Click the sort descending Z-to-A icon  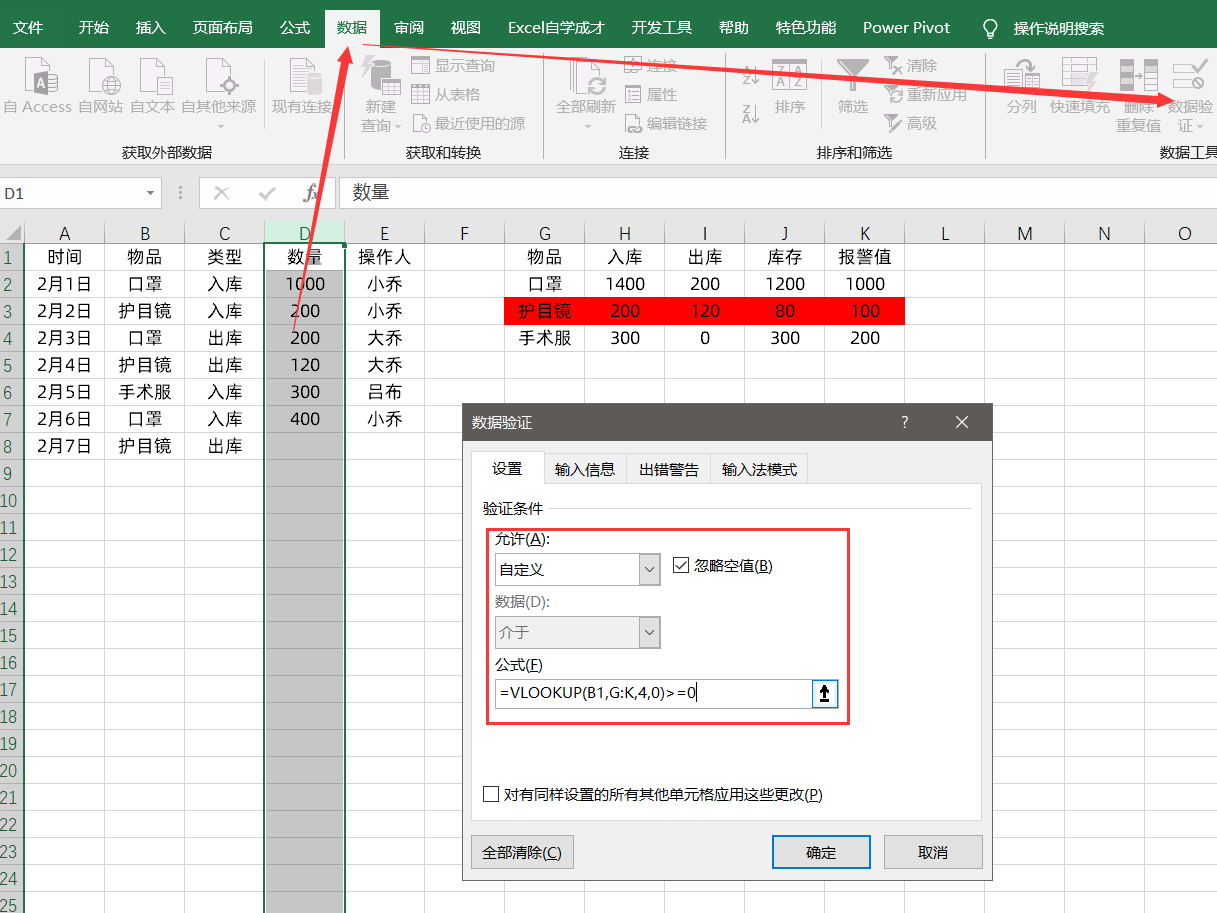[751, 112]
